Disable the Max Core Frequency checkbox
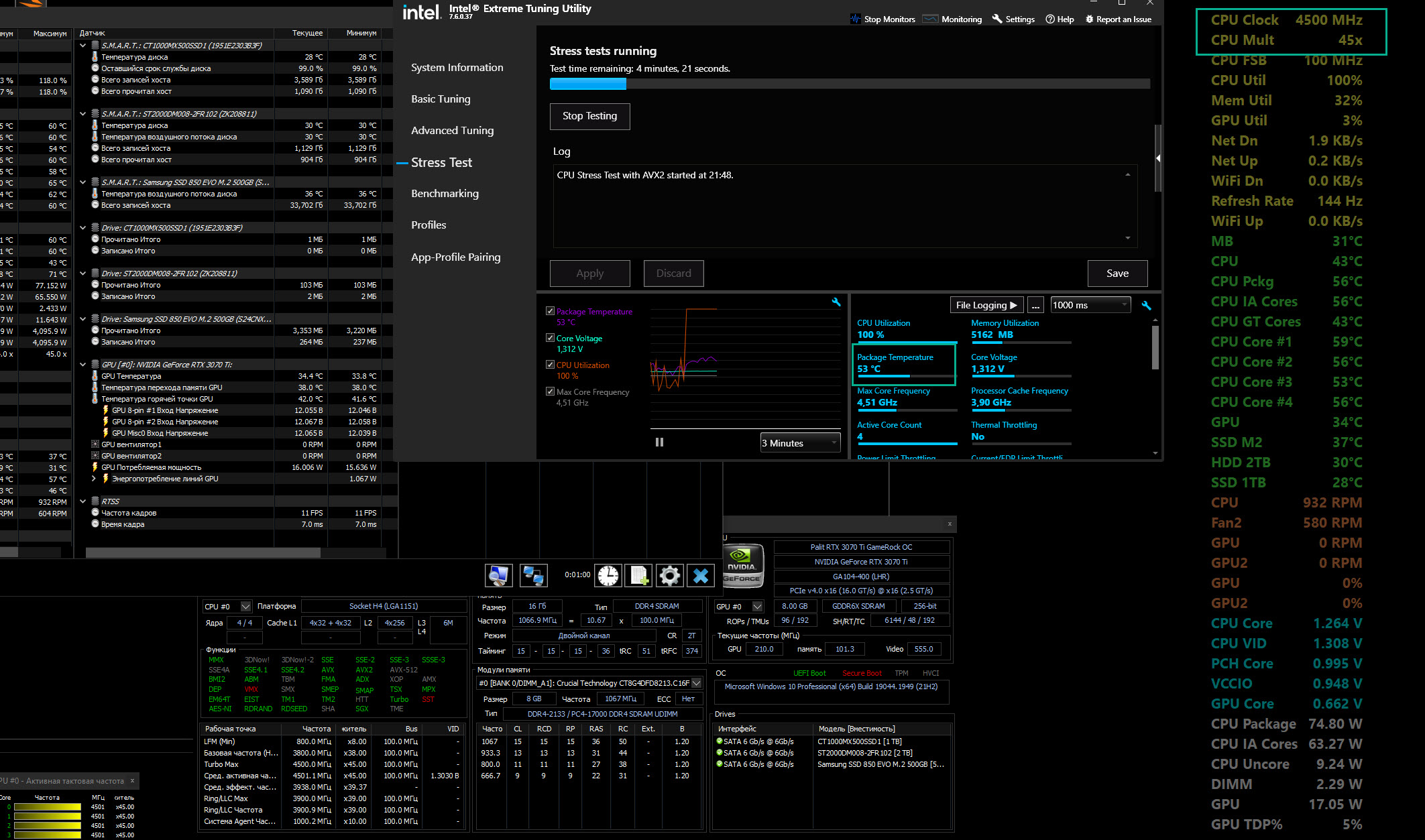Screen dimensions: 1425x840 coord(550,392)
